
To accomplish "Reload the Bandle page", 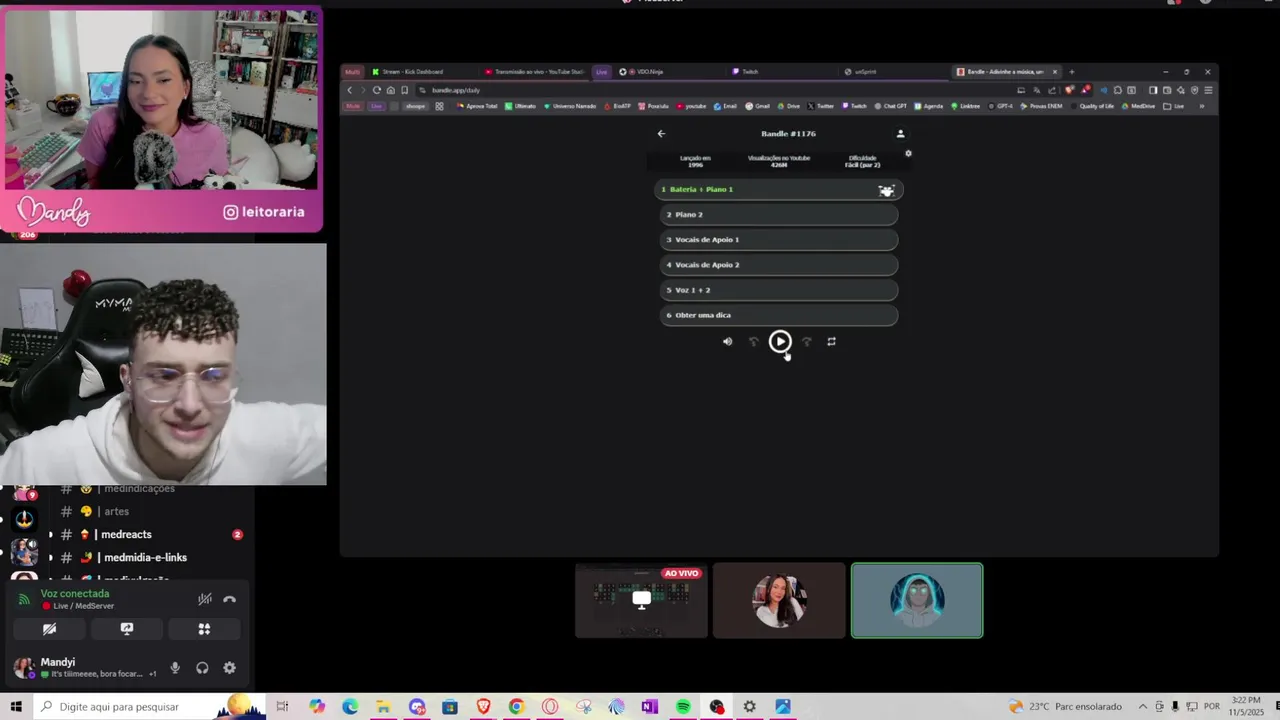I will tap(376, 90).
